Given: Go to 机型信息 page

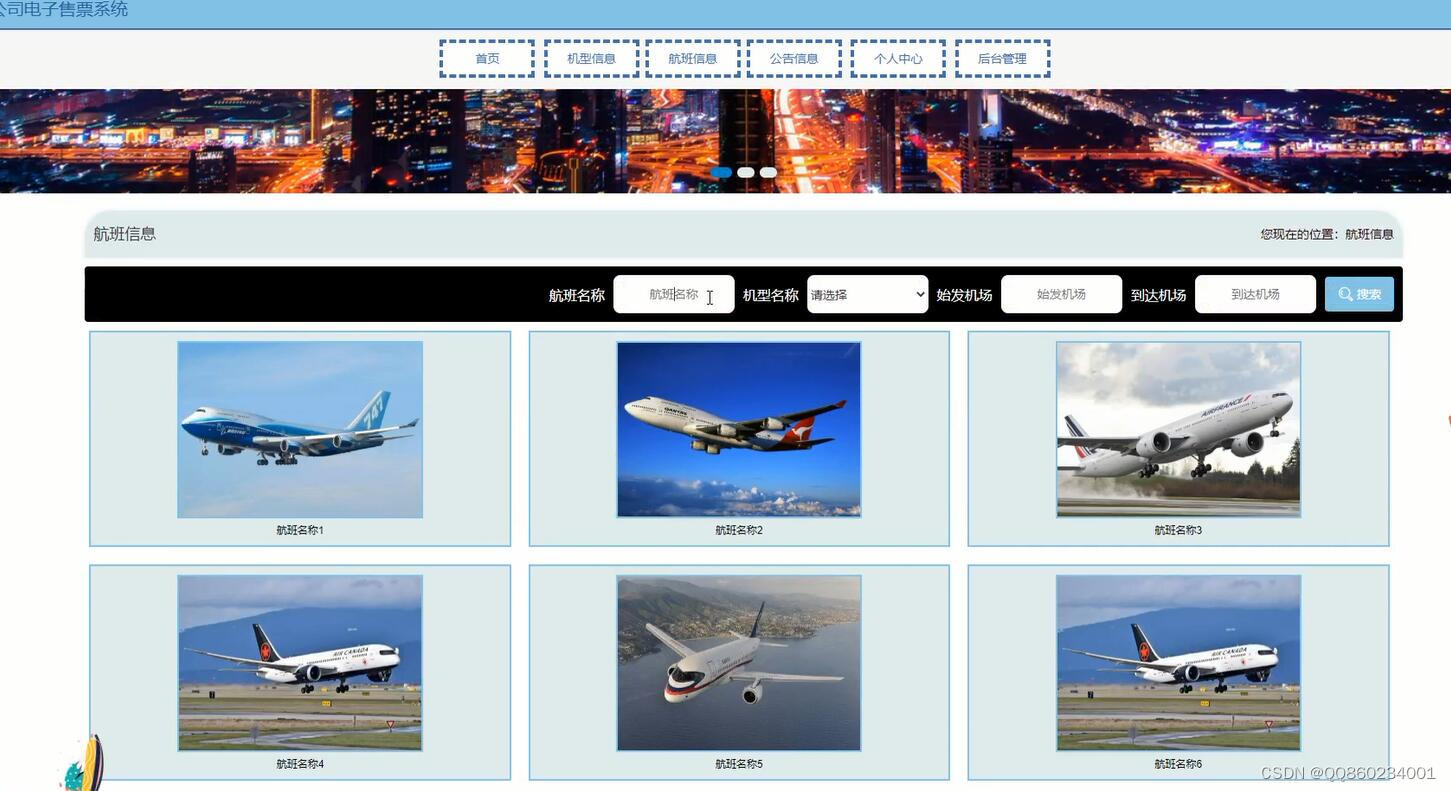Looking at the screenshot, I should 591,59.
